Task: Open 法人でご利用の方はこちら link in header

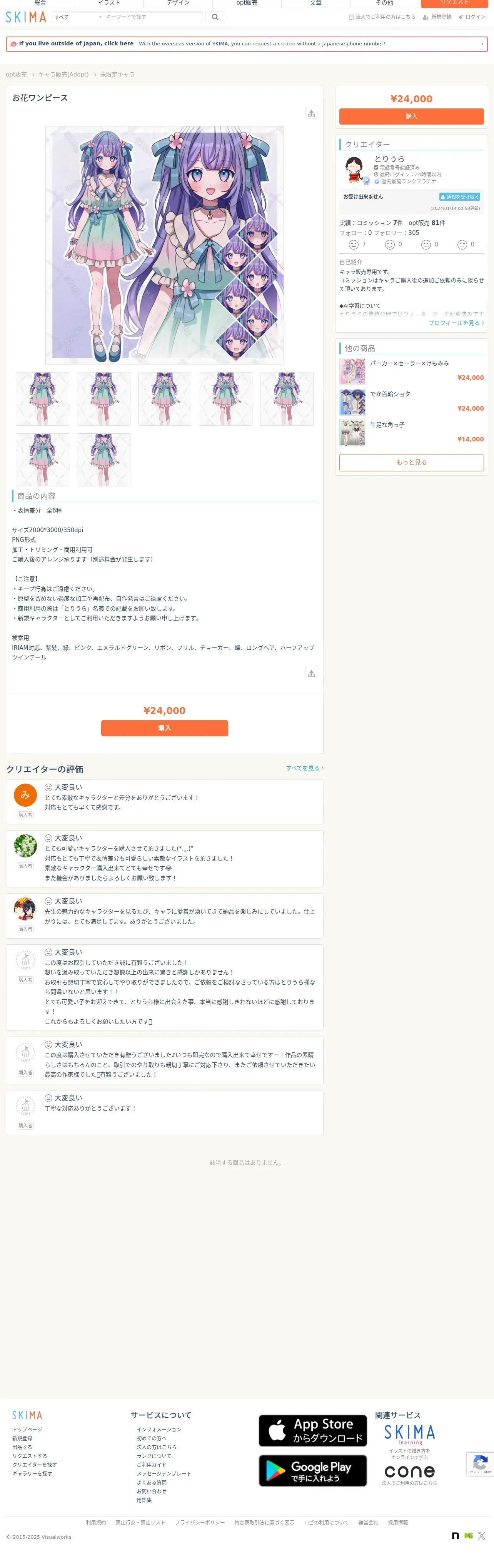Action: point(382,17)
